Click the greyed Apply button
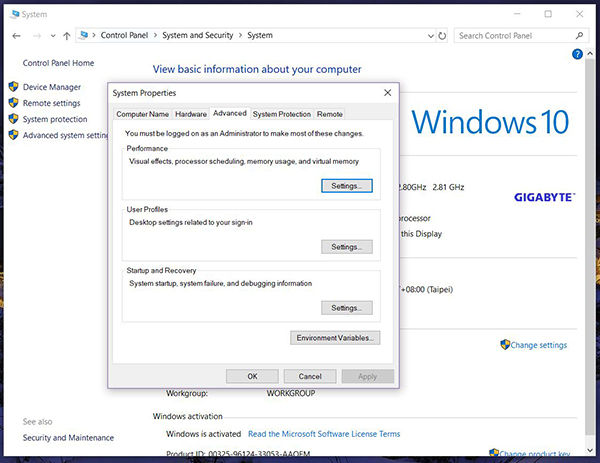 pyautogui.click(x=368, y=376)
